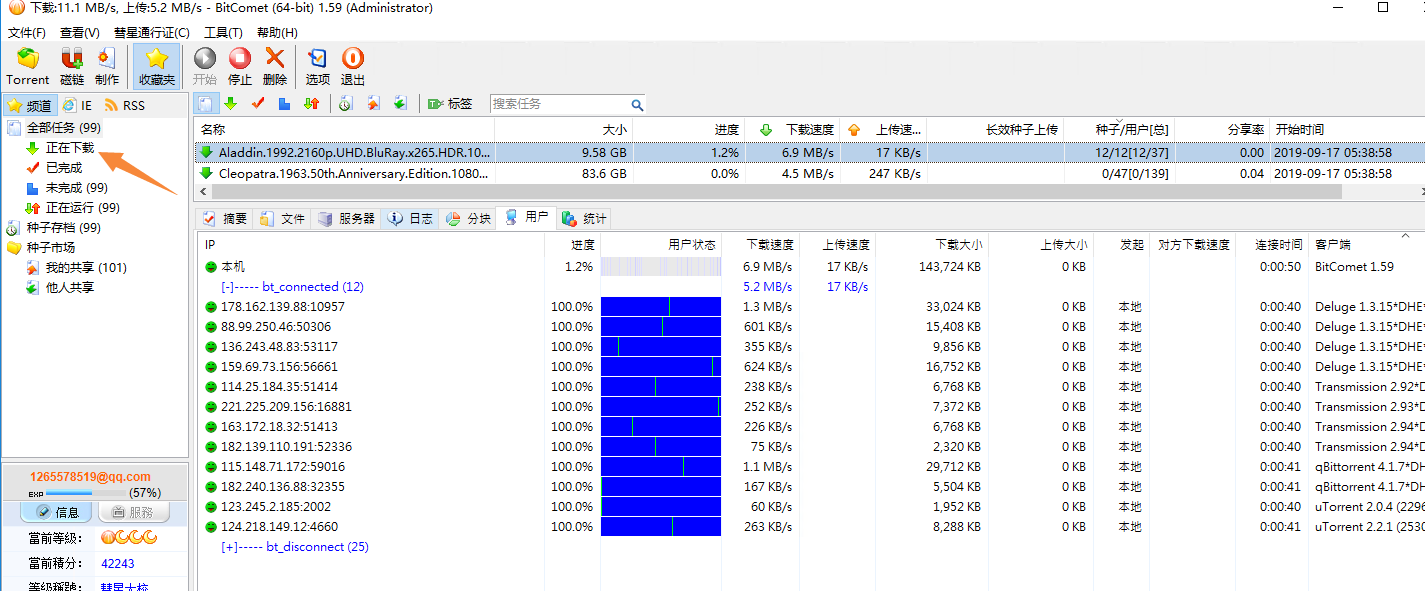
Task: Switch to the IE sidebar tab
Action: (x=77, y=105)
